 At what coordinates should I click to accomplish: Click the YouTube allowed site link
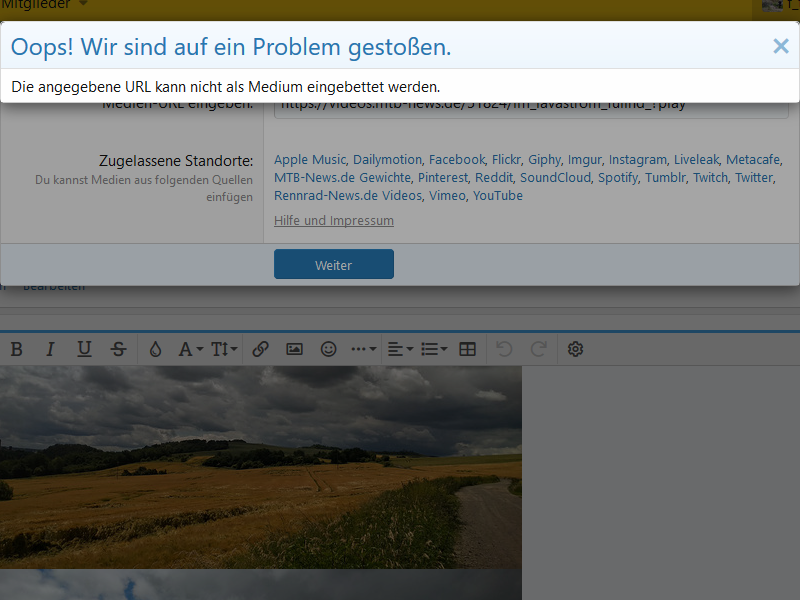(x=498, y=196)
